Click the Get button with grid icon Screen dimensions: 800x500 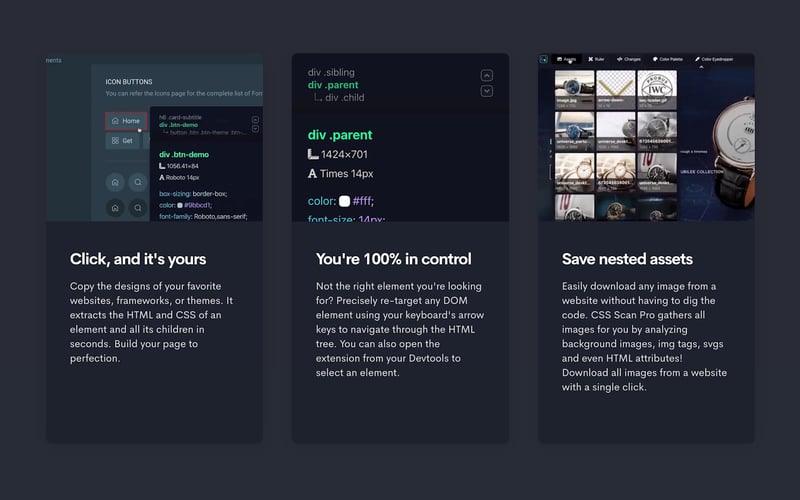coord(122,140)
